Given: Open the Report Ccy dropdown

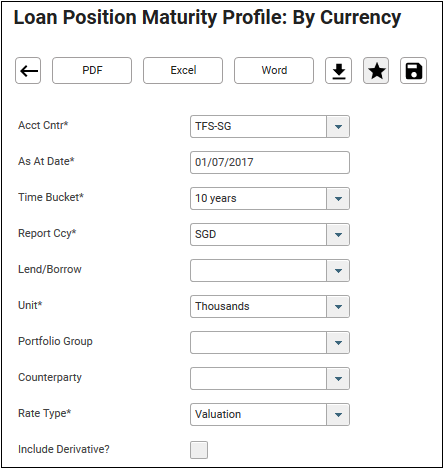Looking at the screenshot, I should [x=338, y=235].
